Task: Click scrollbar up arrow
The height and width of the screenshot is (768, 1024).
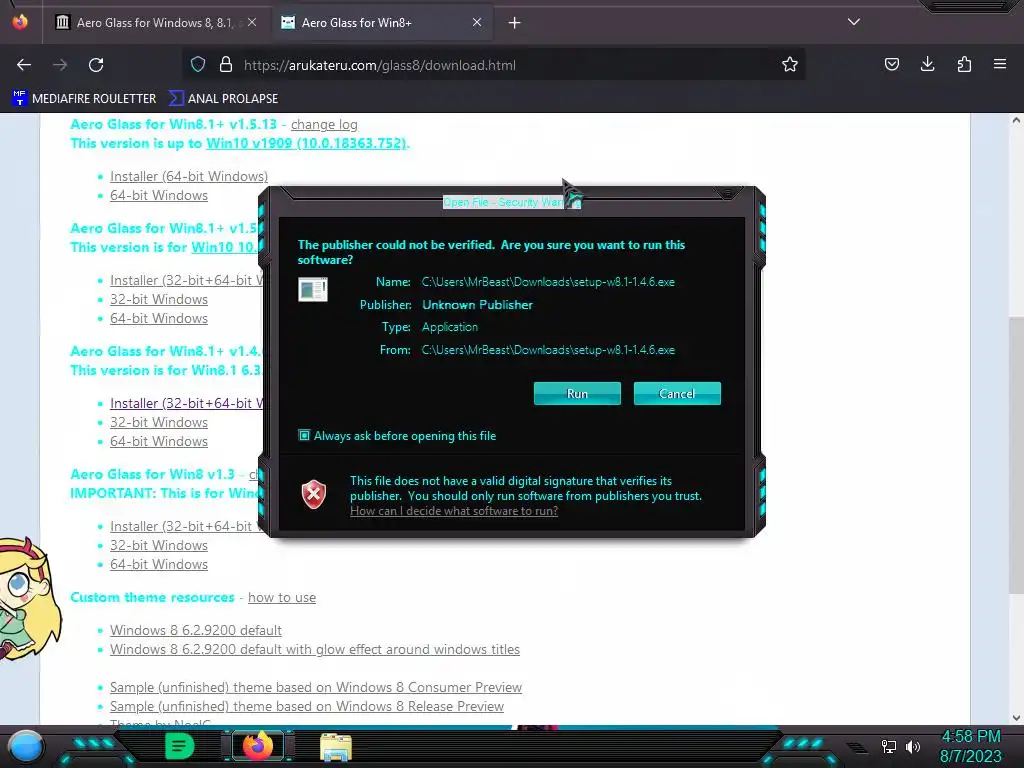Action: tap(1016, 120)
